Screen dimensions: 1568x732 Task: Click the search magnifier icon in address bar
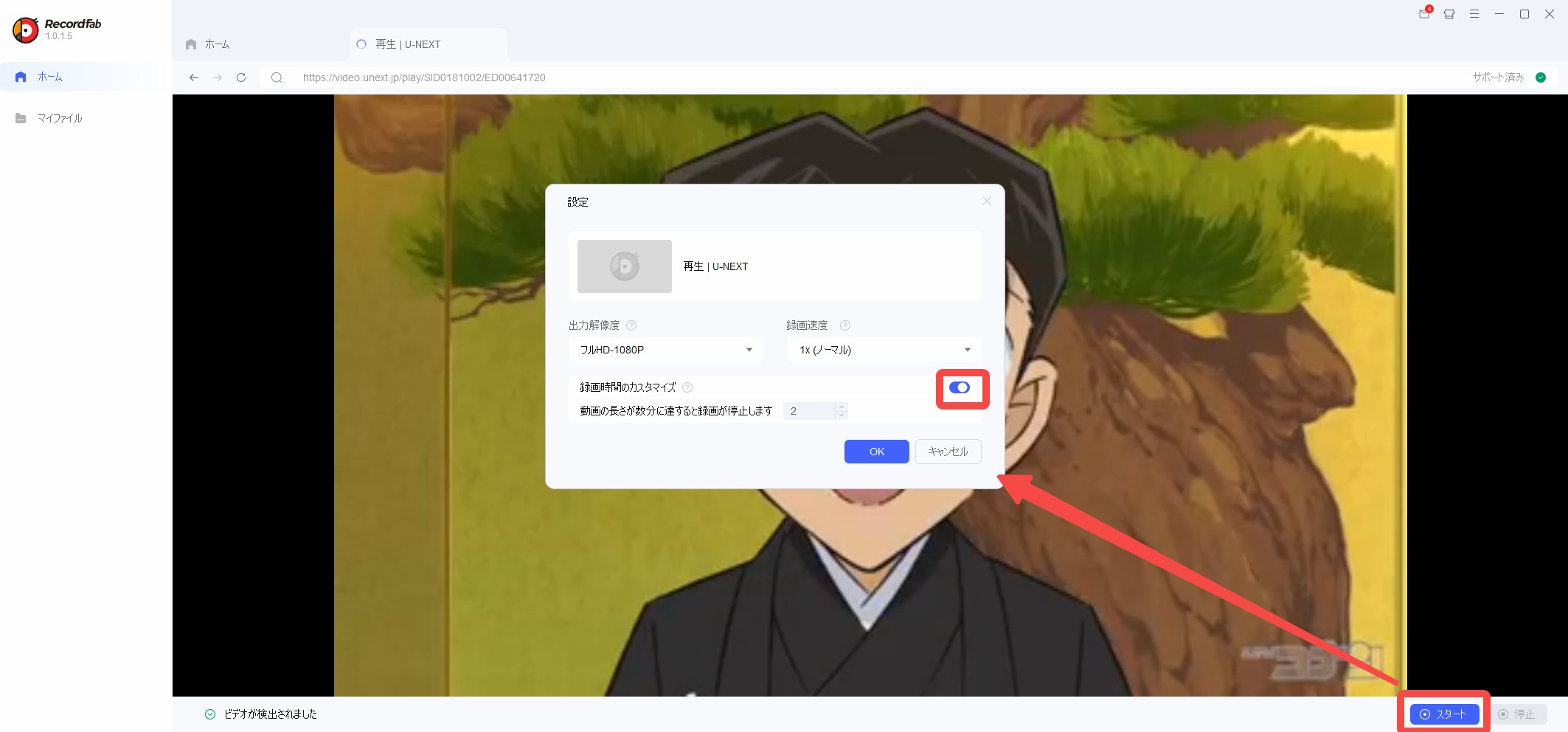pos(277,77)
